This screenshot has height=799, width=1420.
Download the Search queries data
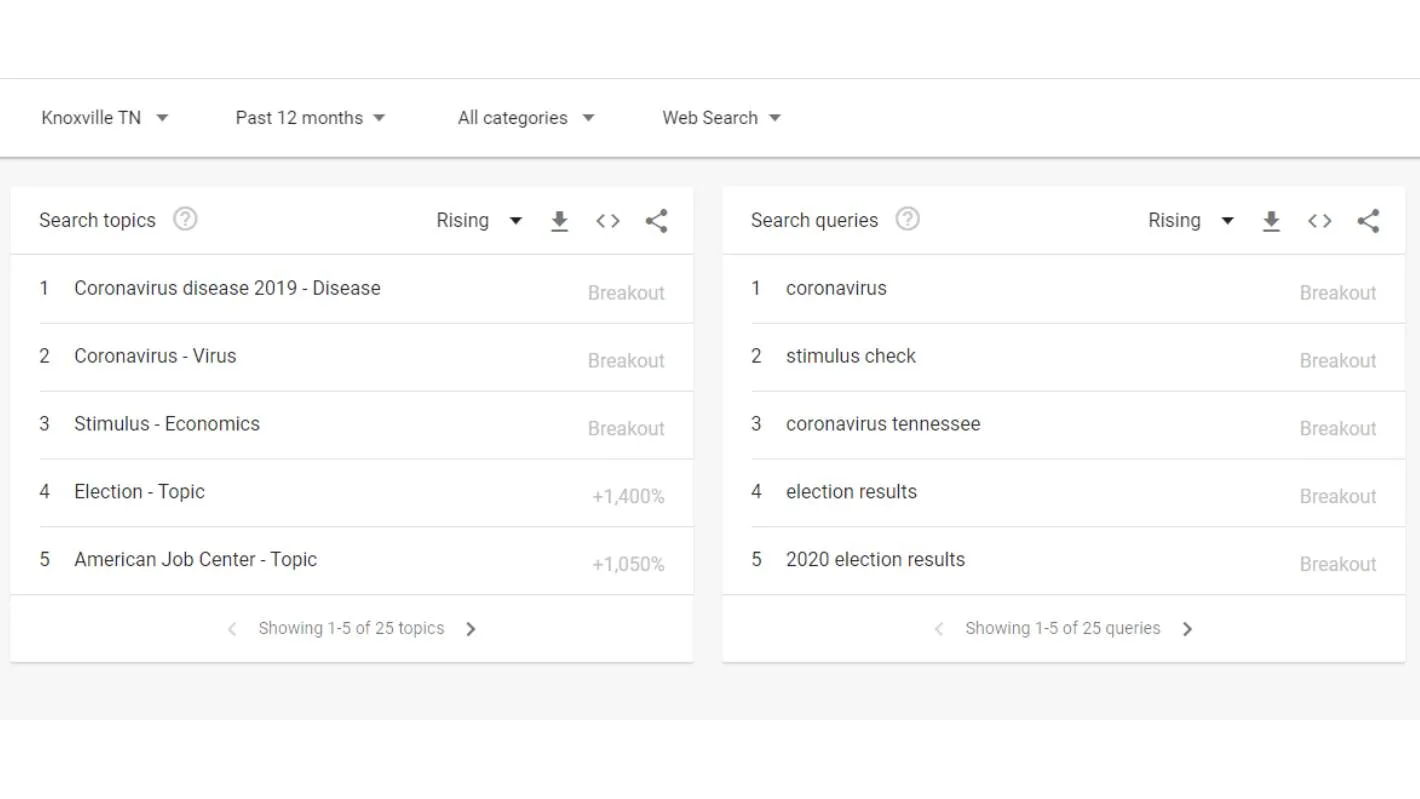point(1271,221)
